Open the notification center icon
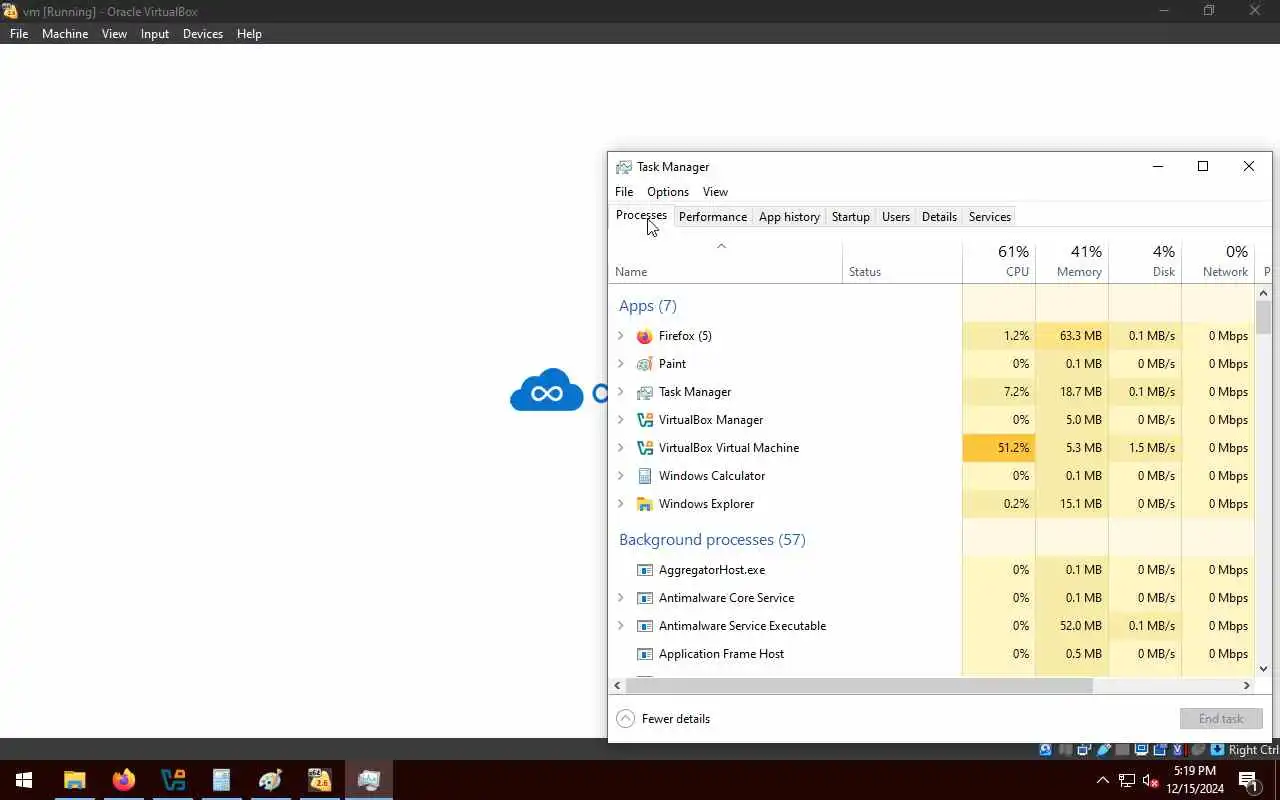Screen dimensions: 1280x800 [1249, 781]
